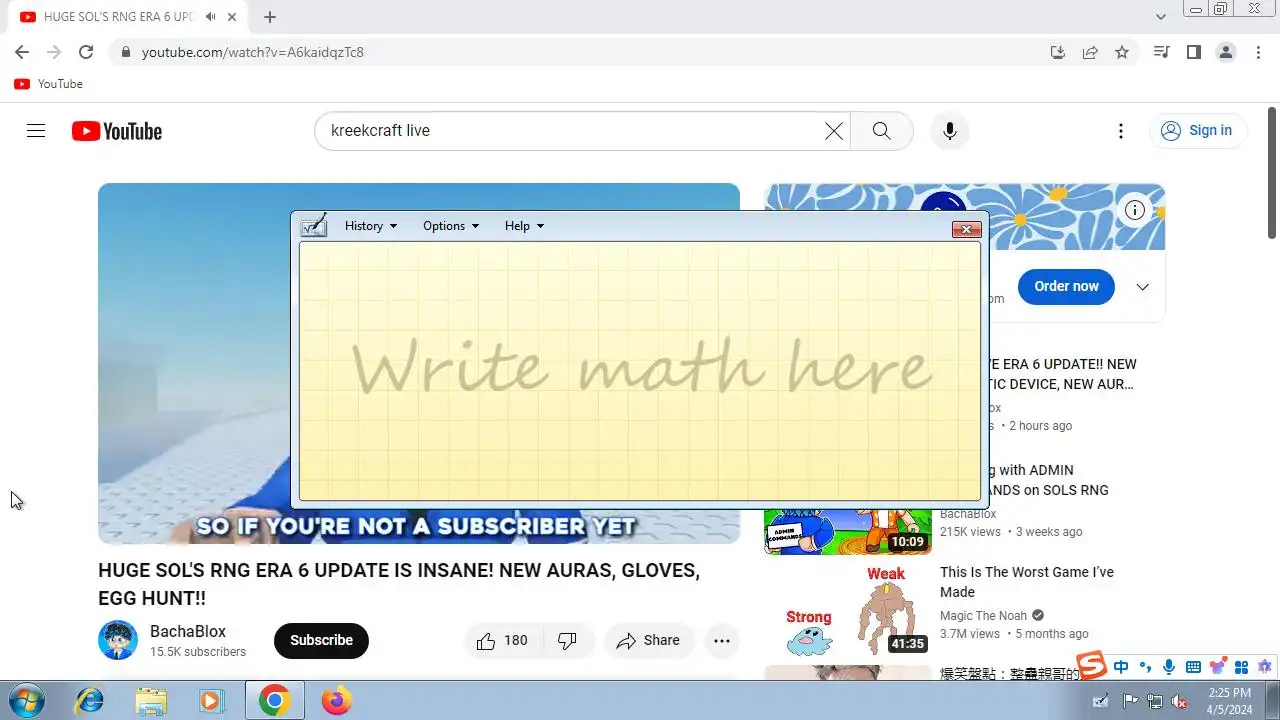Screen dimensions: 1280x720
Task: Reload the current YouTube page
Action: (86, 52)
